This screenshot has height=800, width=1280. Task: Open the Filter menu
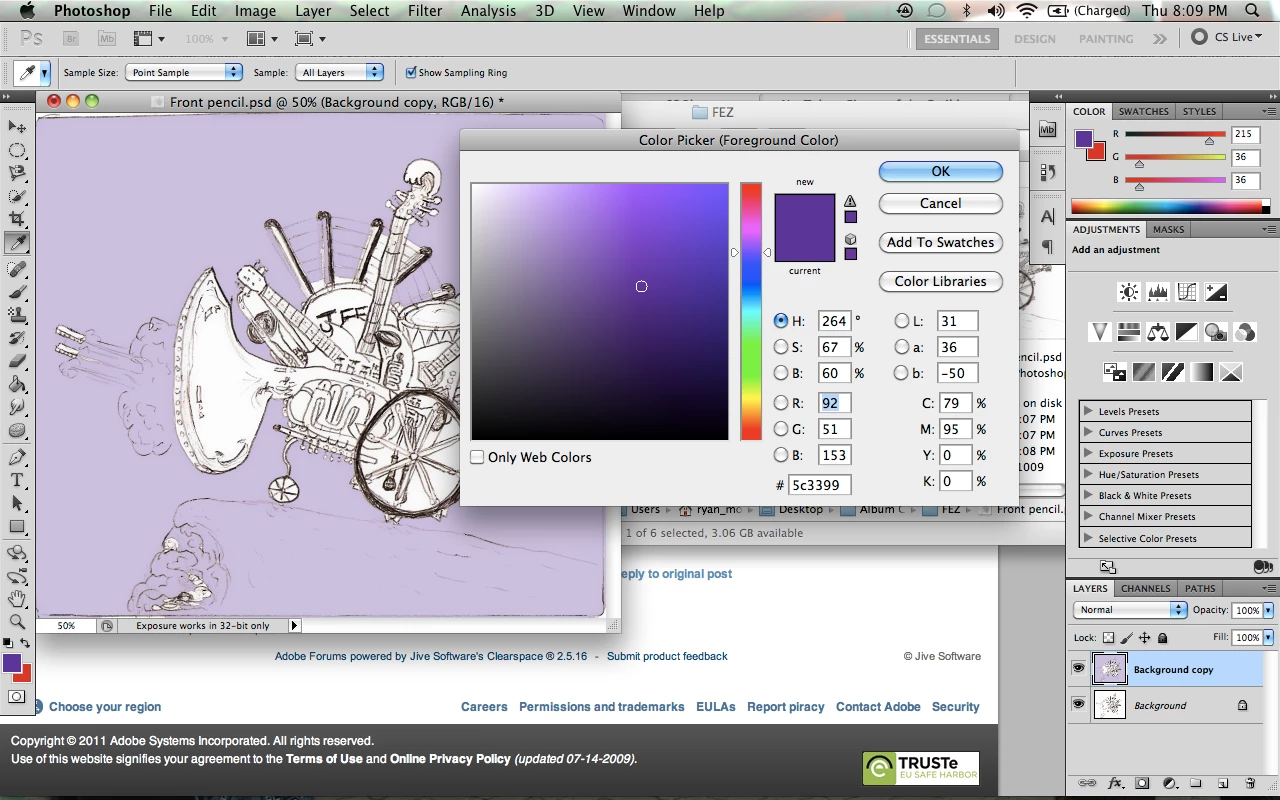click(425, 11)
